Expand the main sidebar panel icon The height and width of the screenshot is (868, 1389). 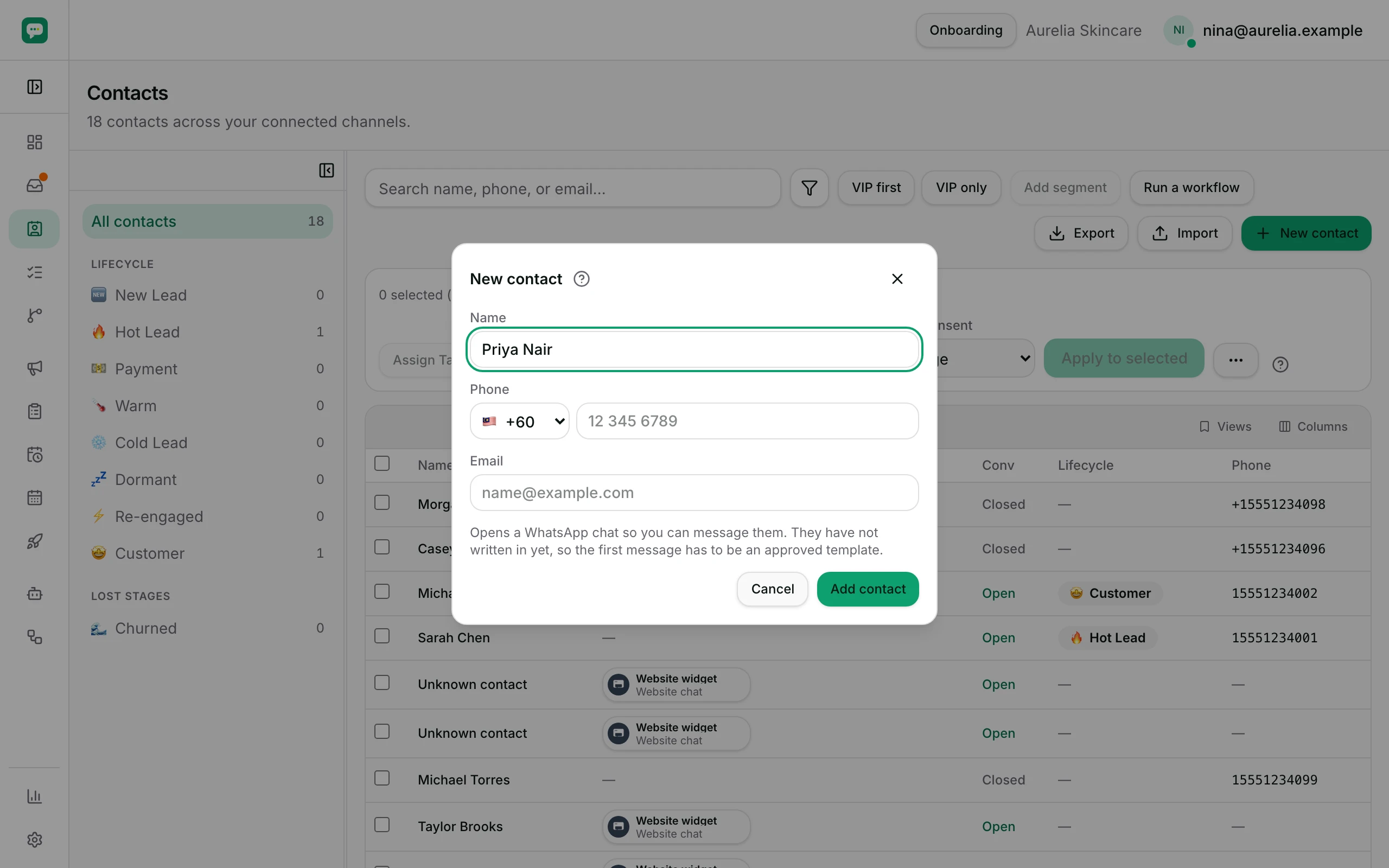pos(34,87)
